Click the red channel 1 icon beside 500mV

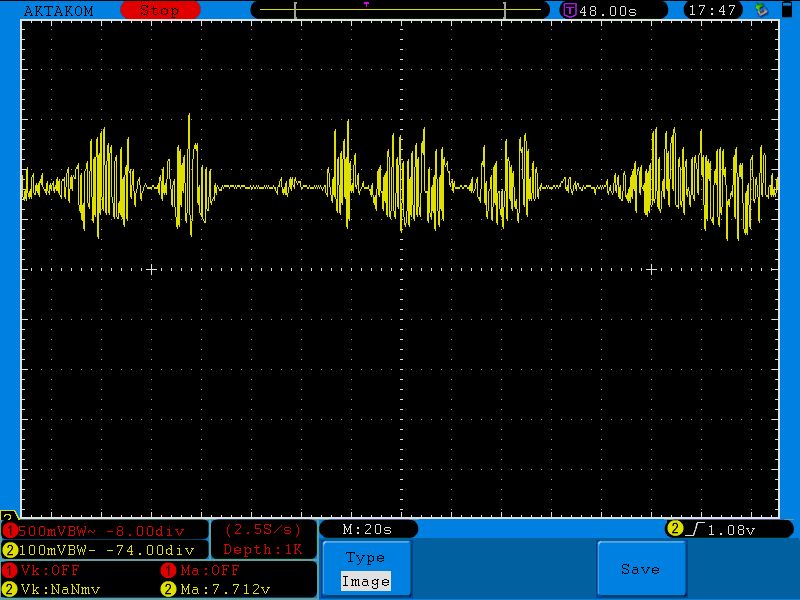click(9, 531)
